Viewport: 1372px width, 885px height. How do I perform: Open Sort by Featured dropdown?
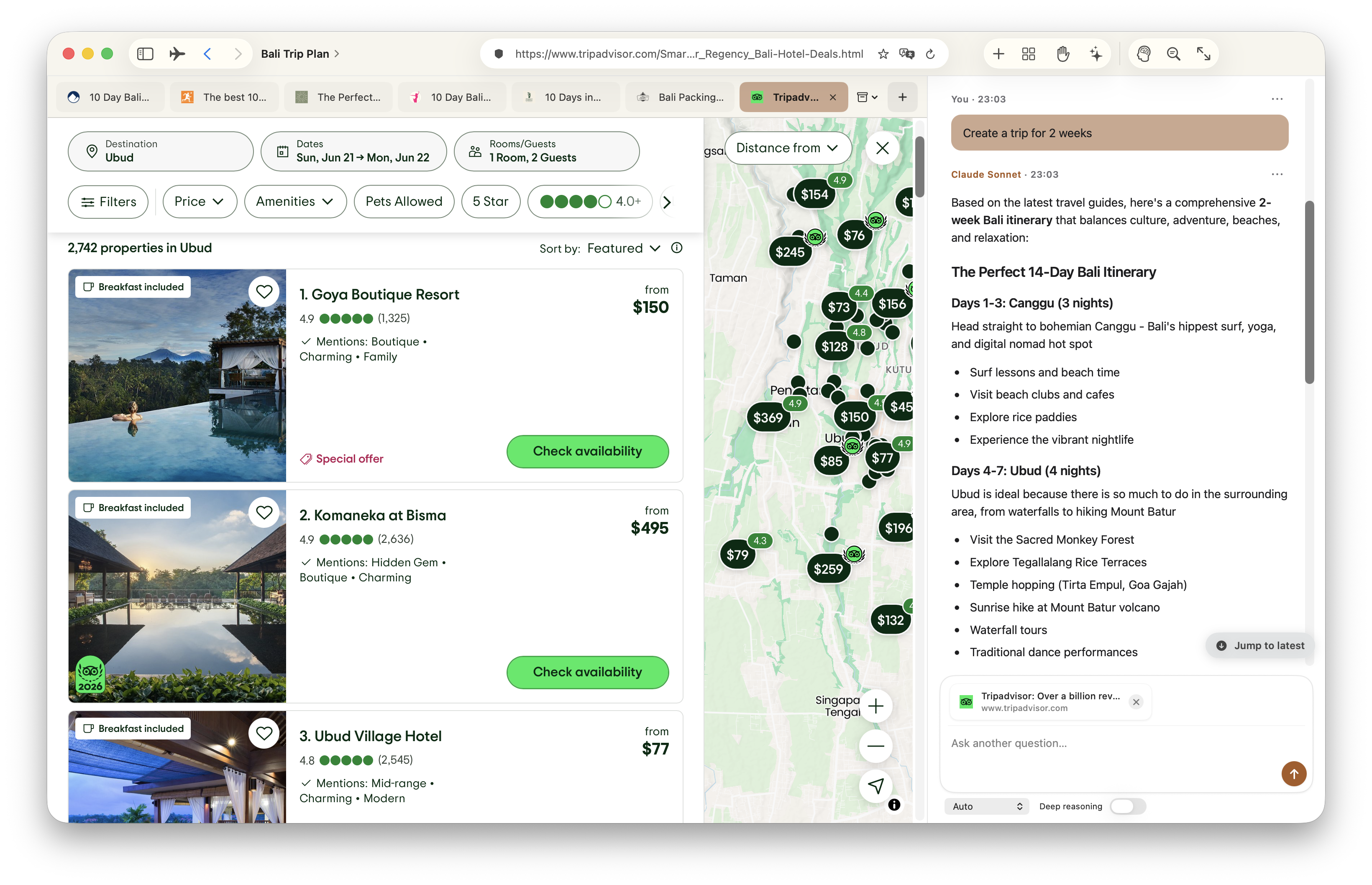tap(624, 248)
